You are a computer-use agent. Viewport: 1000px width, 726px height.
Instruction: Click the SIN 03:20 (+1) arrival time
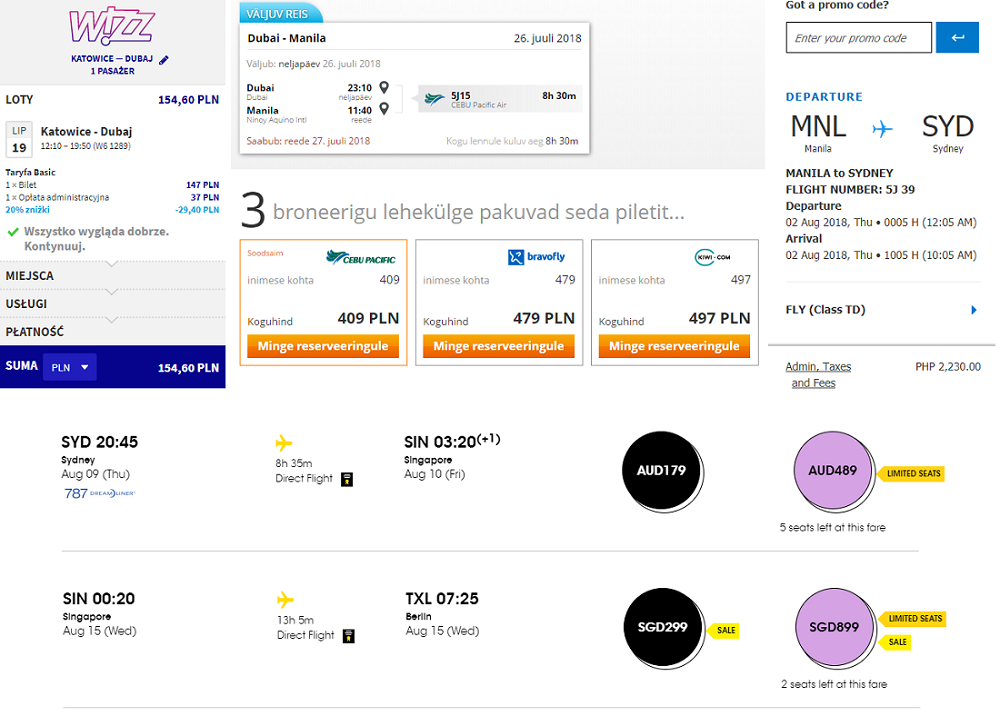(x=452, y=441)
